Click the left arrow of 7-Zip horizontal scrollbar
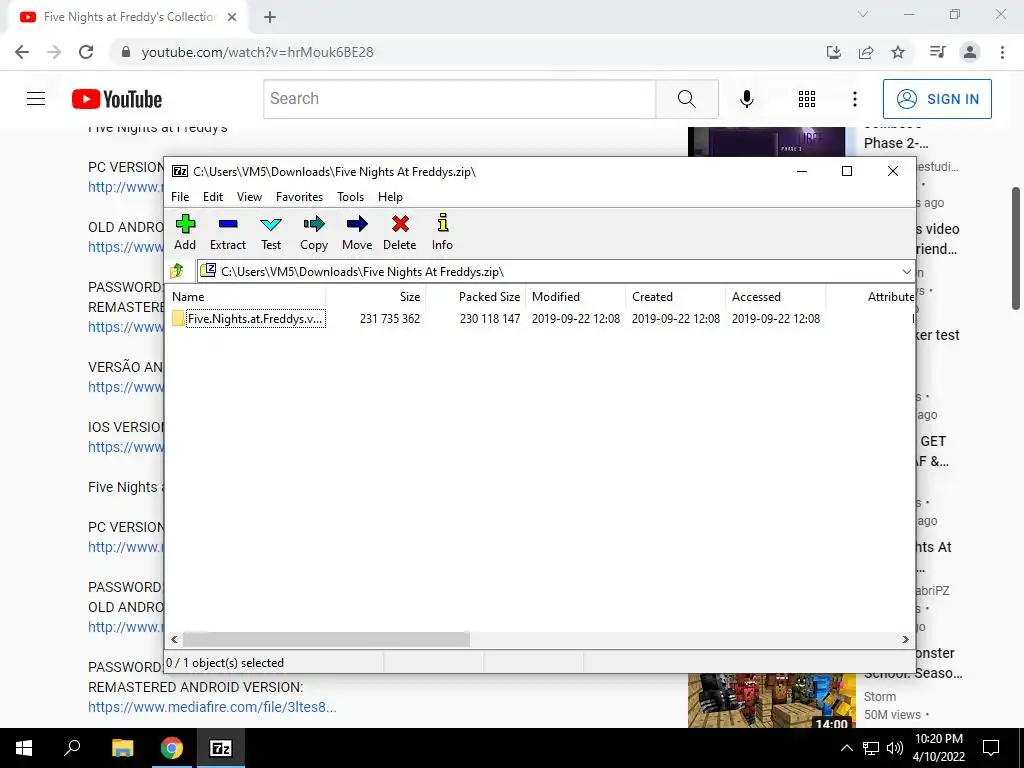The image size is (1024, 768). (174, 639)
